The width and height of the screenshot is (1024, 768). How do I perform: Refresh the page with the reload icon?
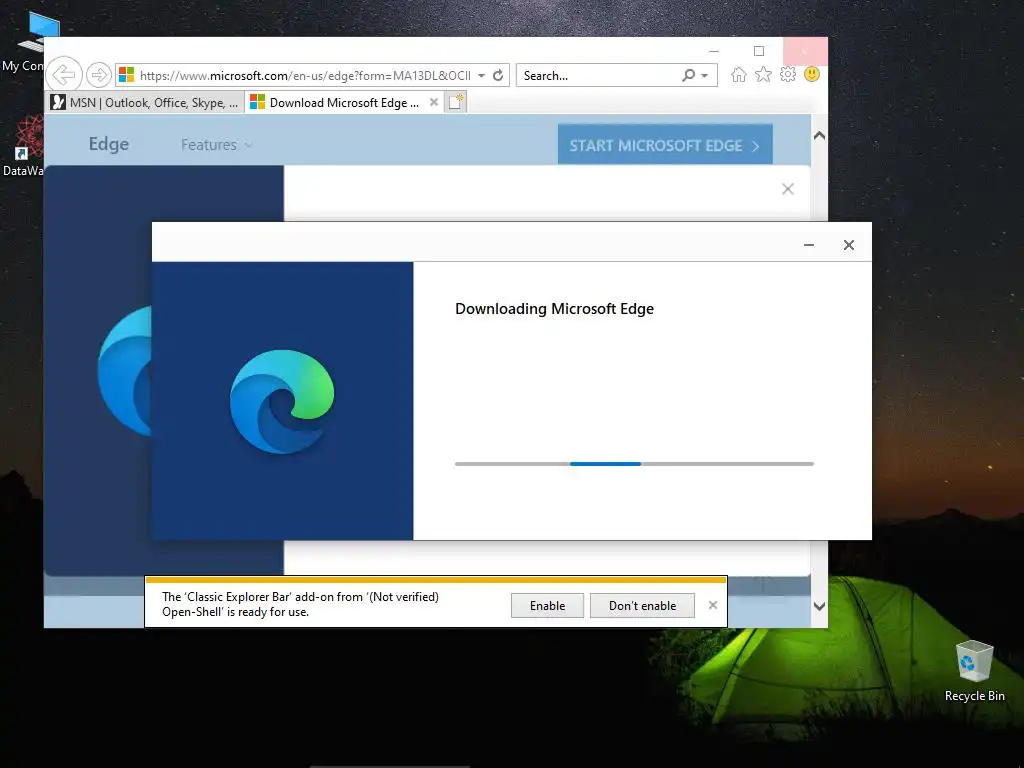498,75
